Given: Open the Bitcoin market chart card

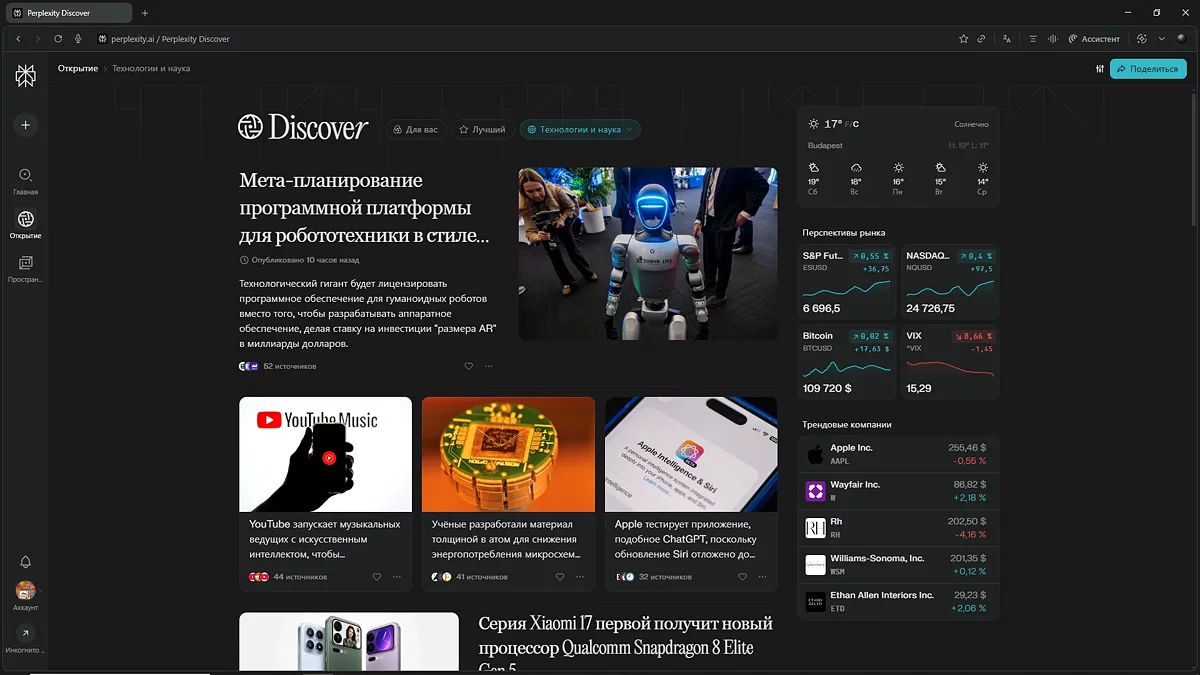Looking at the screenshot, I should pos(846,362).
